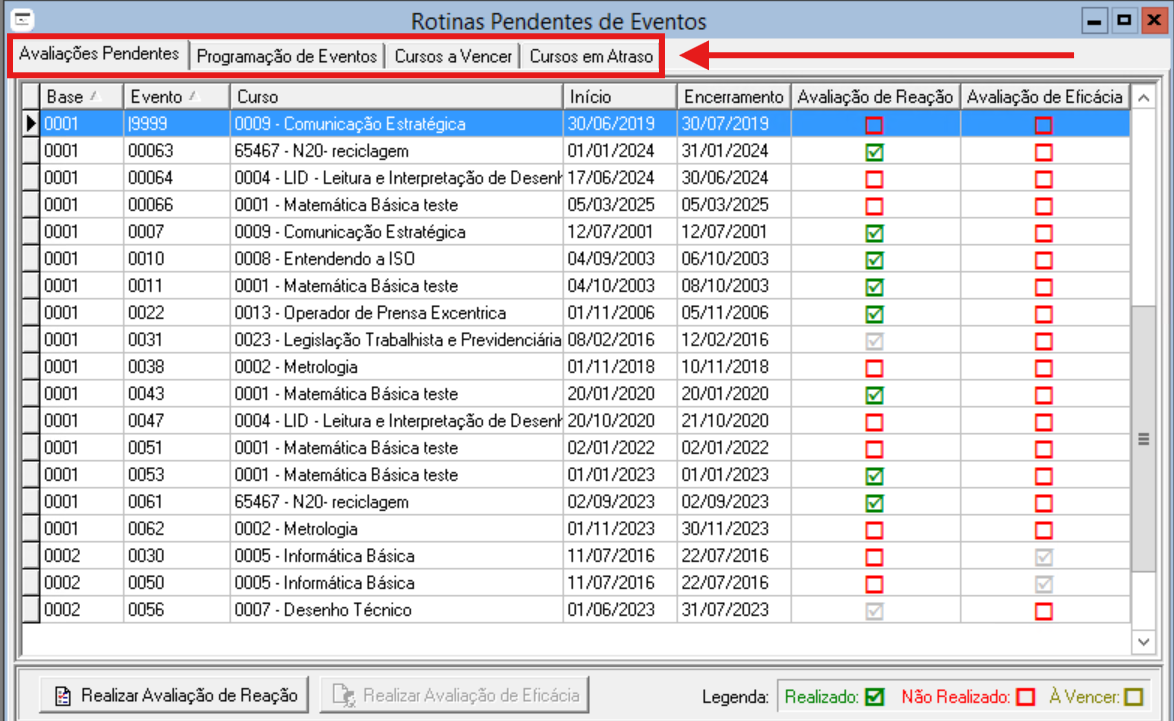1174x721 pixels.
Task: Check efficacy box for event 0007
Action: tap(1044, 233)
